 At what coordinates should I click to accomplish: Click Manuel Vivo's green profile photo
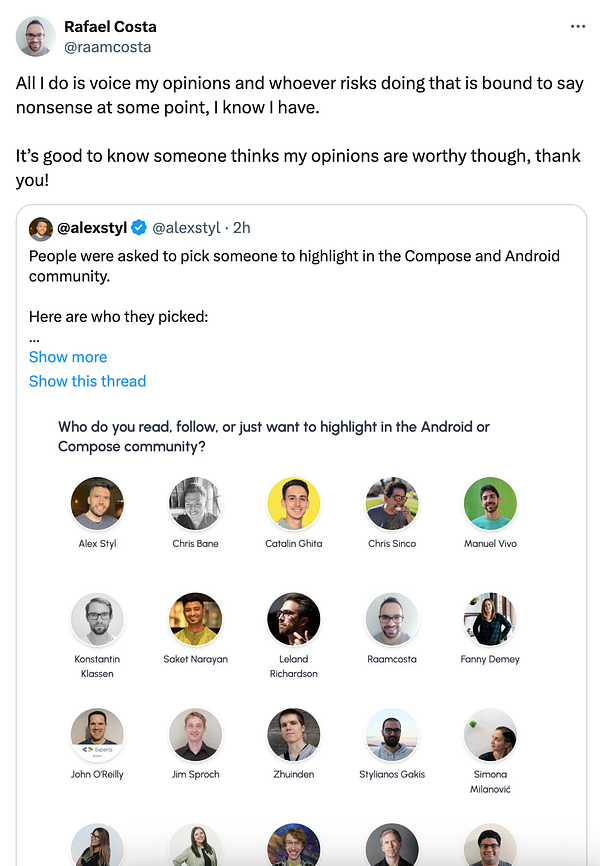490,503
